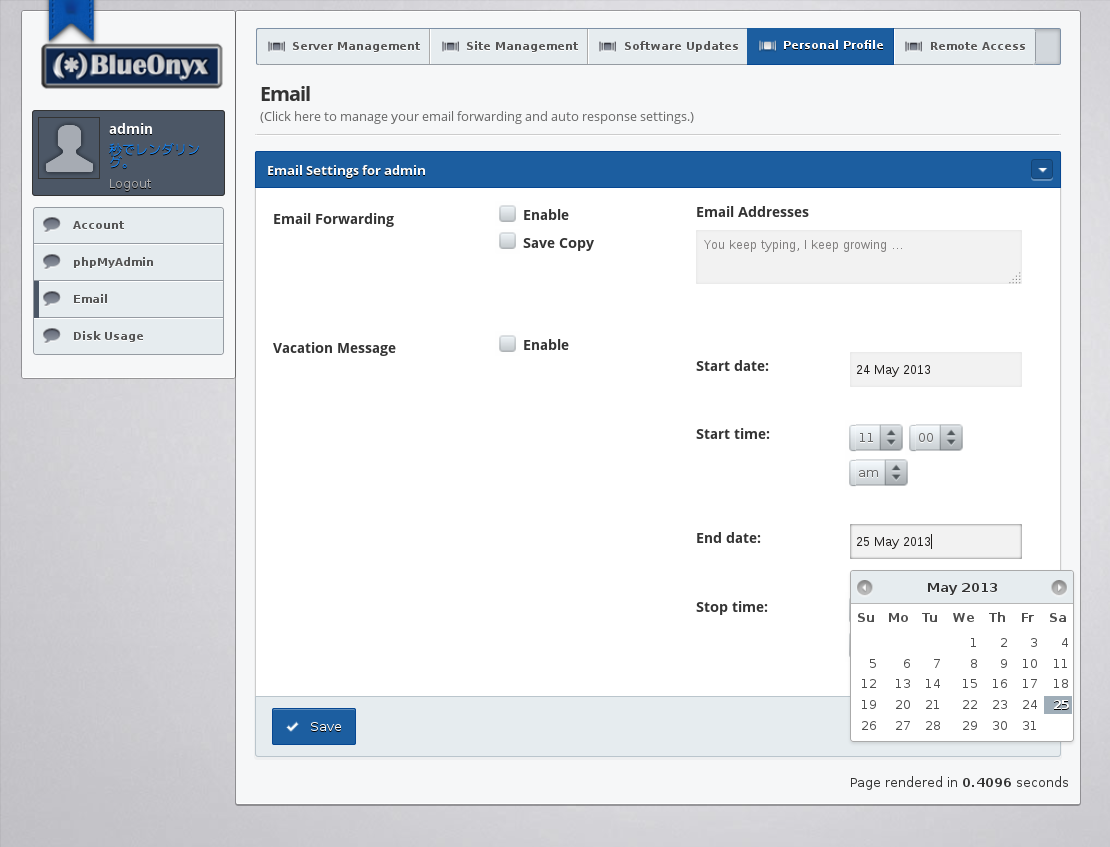Image resolution: width=1110 pixels, height=847 pixels.
Task: Enable Email Forwarding checkbox
Action: pos(508,214)
